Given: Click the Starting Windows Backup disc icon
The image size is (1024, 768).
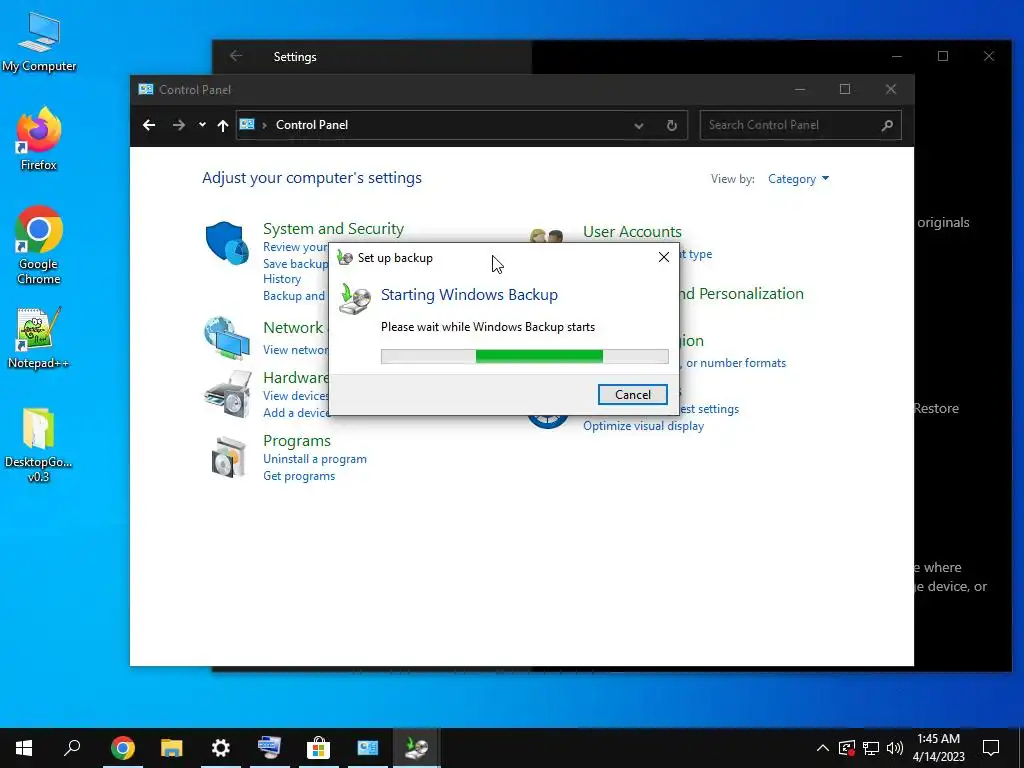Looking at the screenshot, I should coord(355,302).
